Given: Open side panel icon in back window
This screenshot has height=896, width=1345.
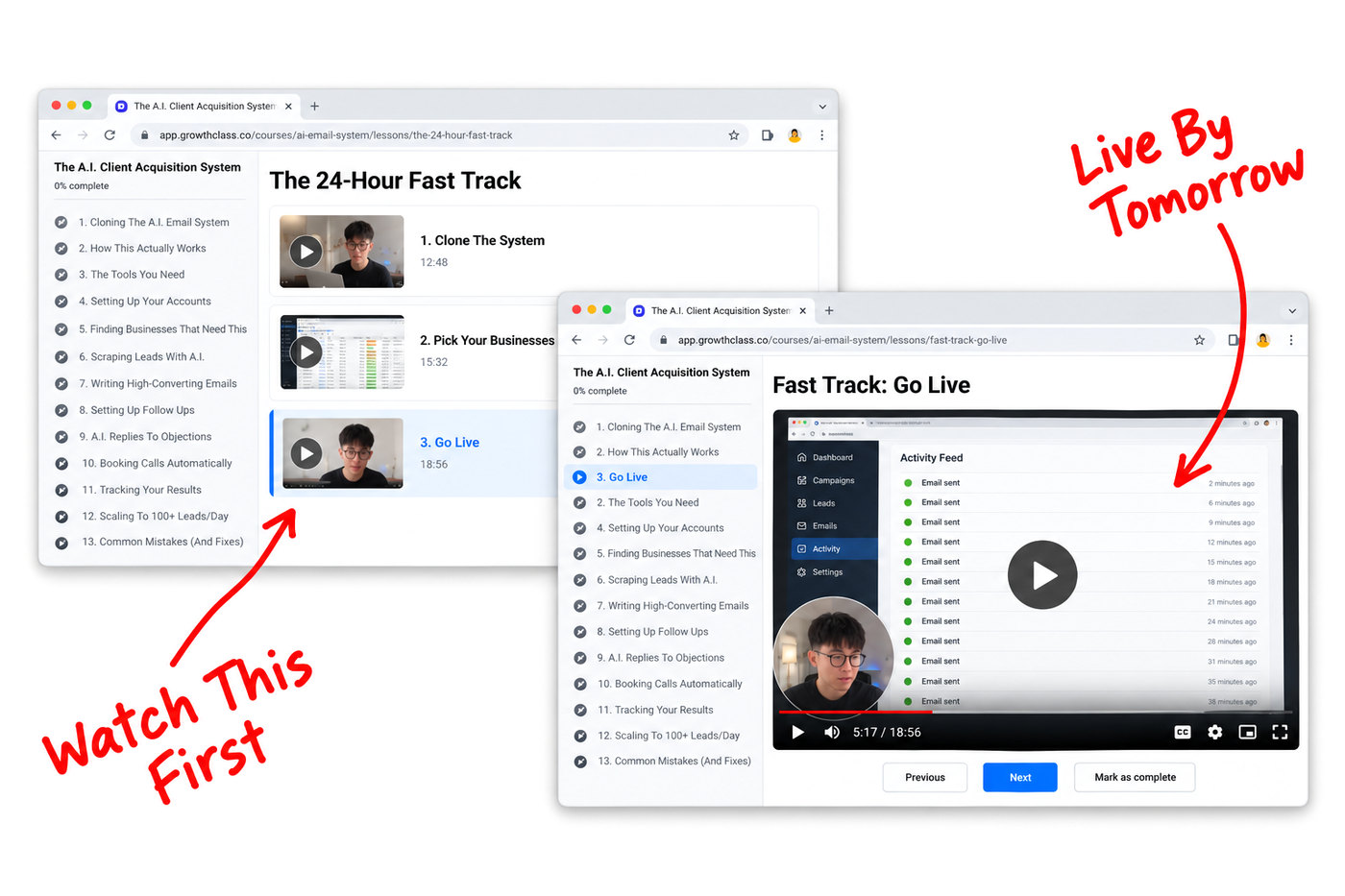Looking at the screenshot, I should point(767,135).
